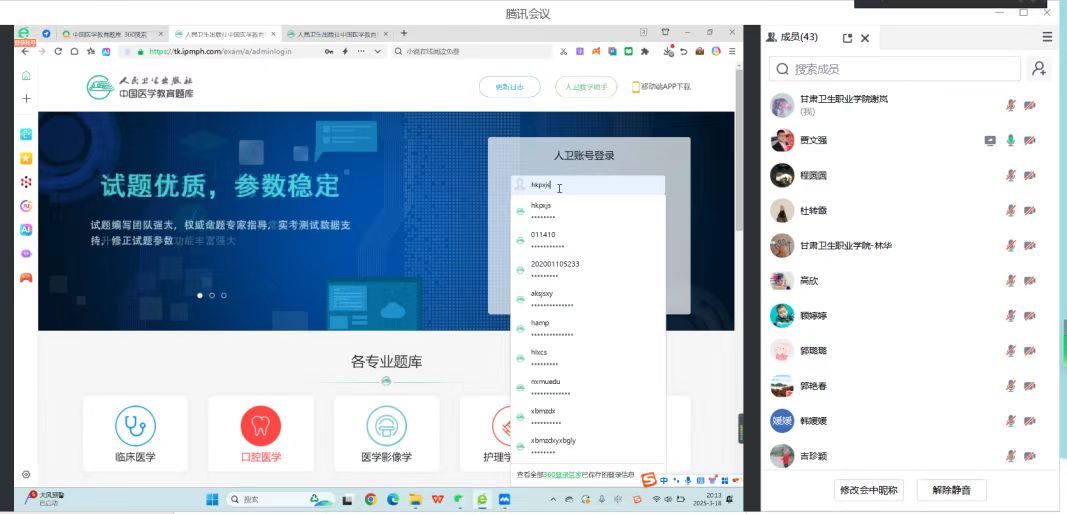Open the 口腔医学 tooth icon
The image size is (1067, 514).
click(x=260, y=426)
